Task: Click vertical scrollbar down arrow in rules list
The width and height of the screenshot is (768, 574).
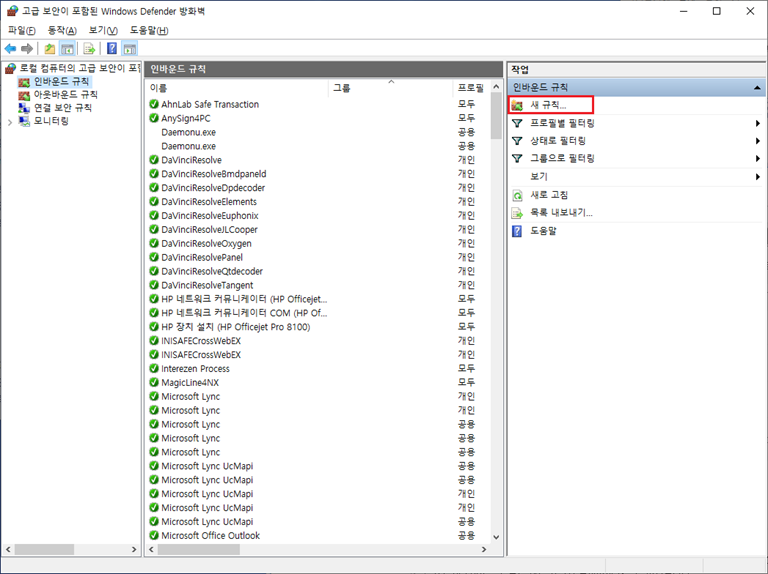Action: click(x=496, y=537)
